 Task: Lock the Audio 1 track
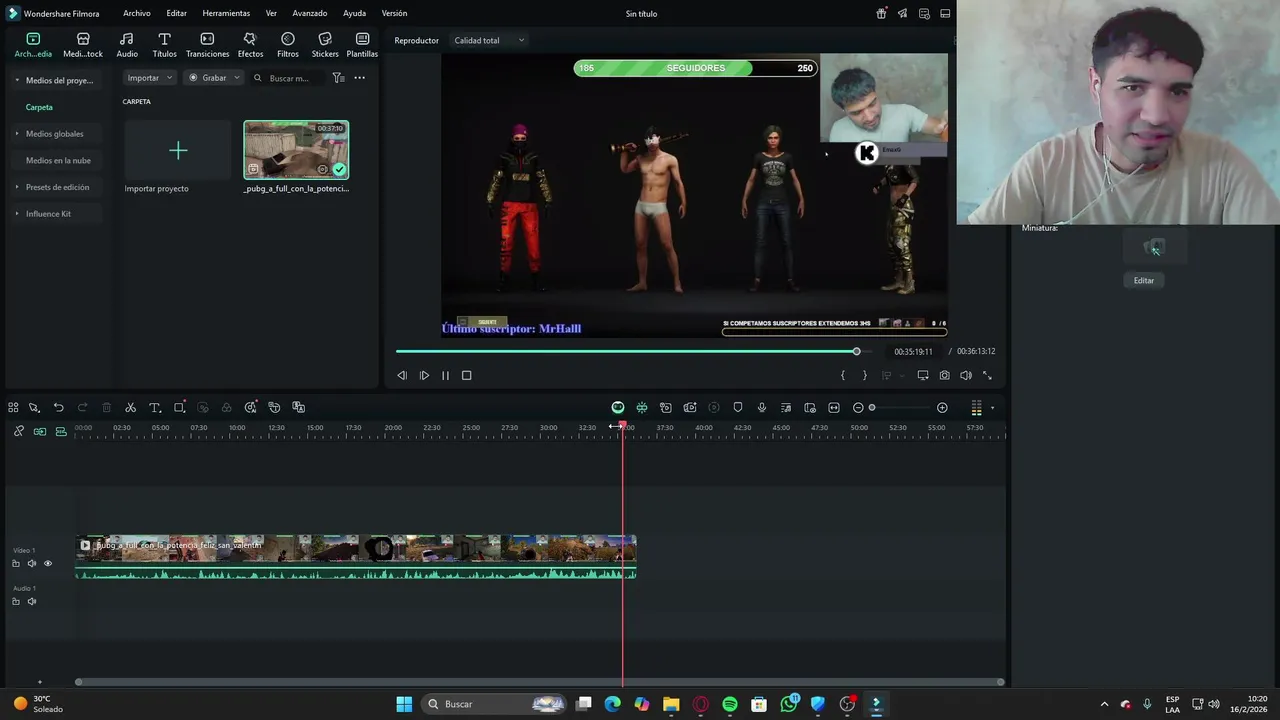click(15, 602)
